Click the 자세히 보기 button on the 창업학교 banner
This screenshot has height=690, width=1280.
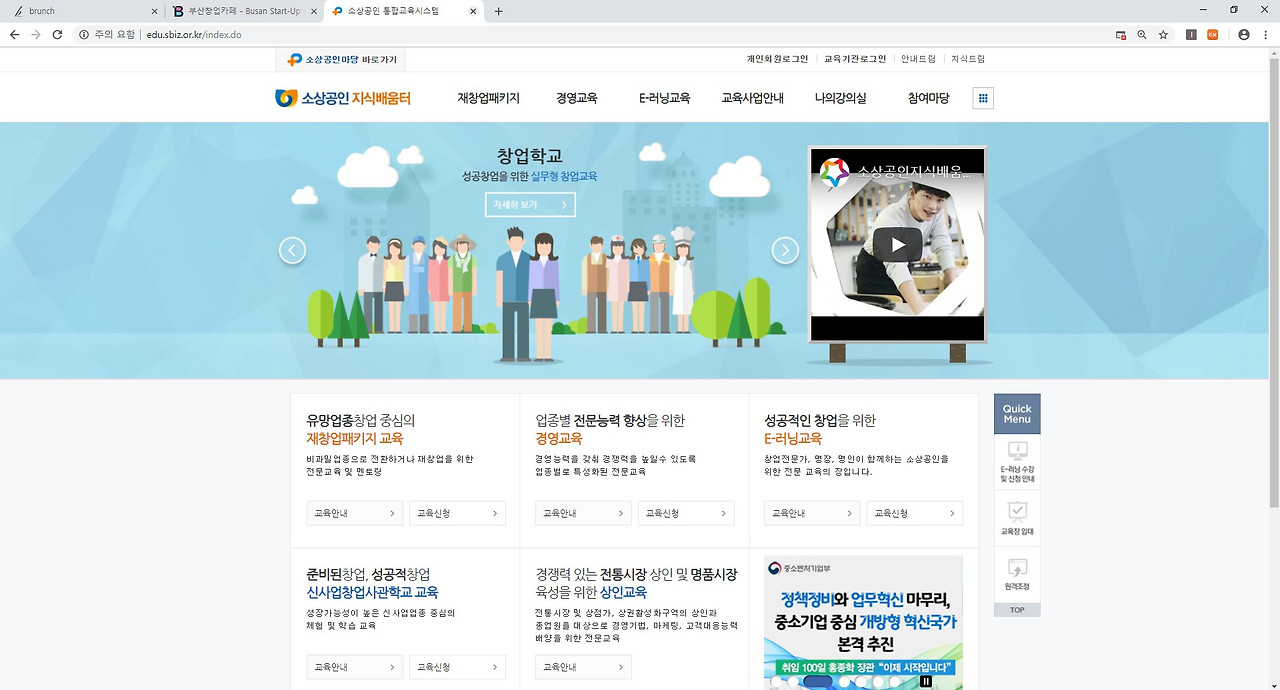coord(529,204)
